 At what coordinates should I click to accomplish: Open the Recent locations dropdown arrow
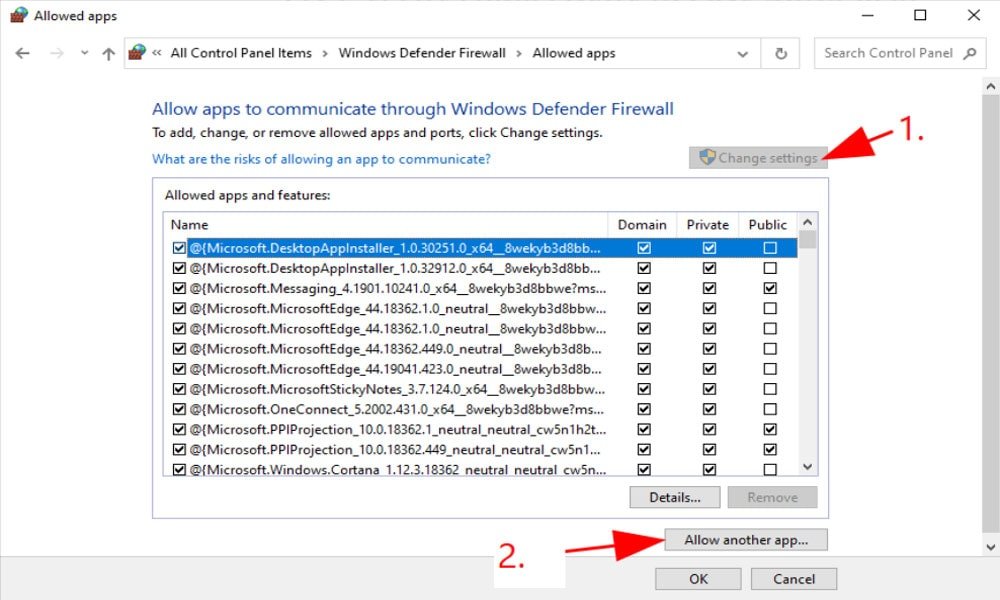click(x=84, y=54)
